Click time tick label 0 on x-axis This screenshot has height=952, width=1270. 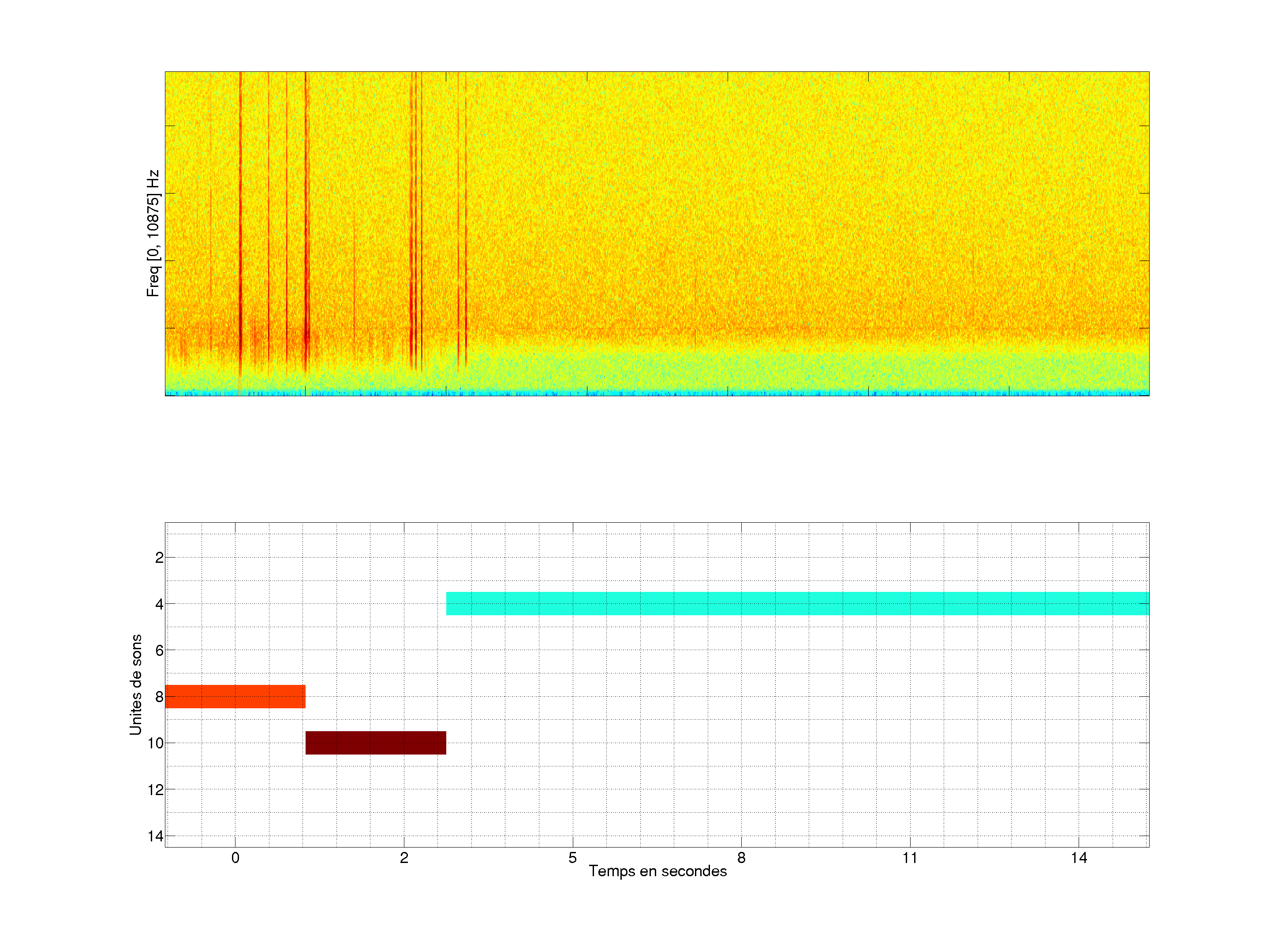[235, 858]
